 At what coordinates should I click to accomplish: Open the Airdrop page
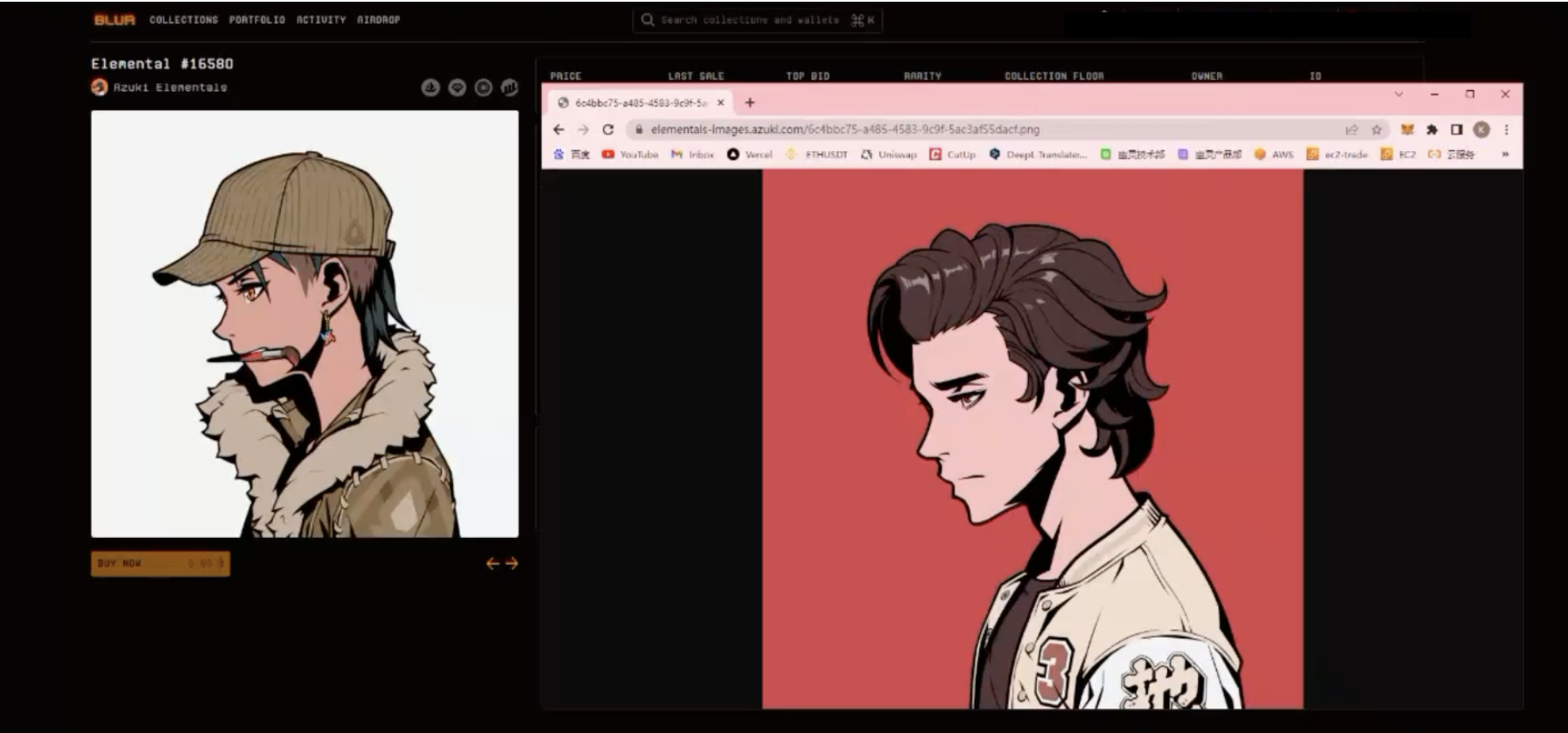click(x=378, y=19)
